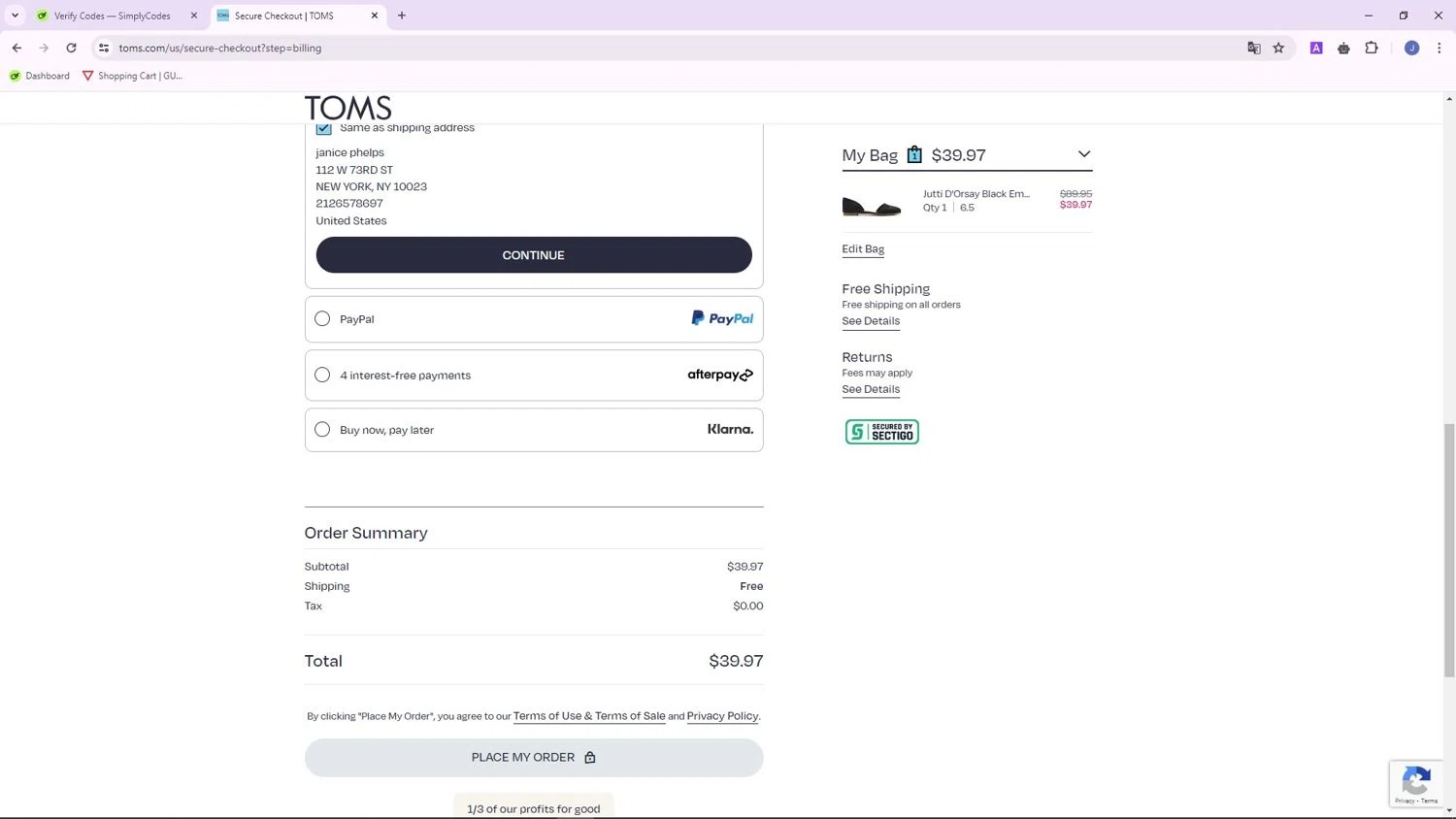This screenshot has height=819, width=1456.
Task: Bookmark this page with the star icon
Action: (x=1278, y=48)
